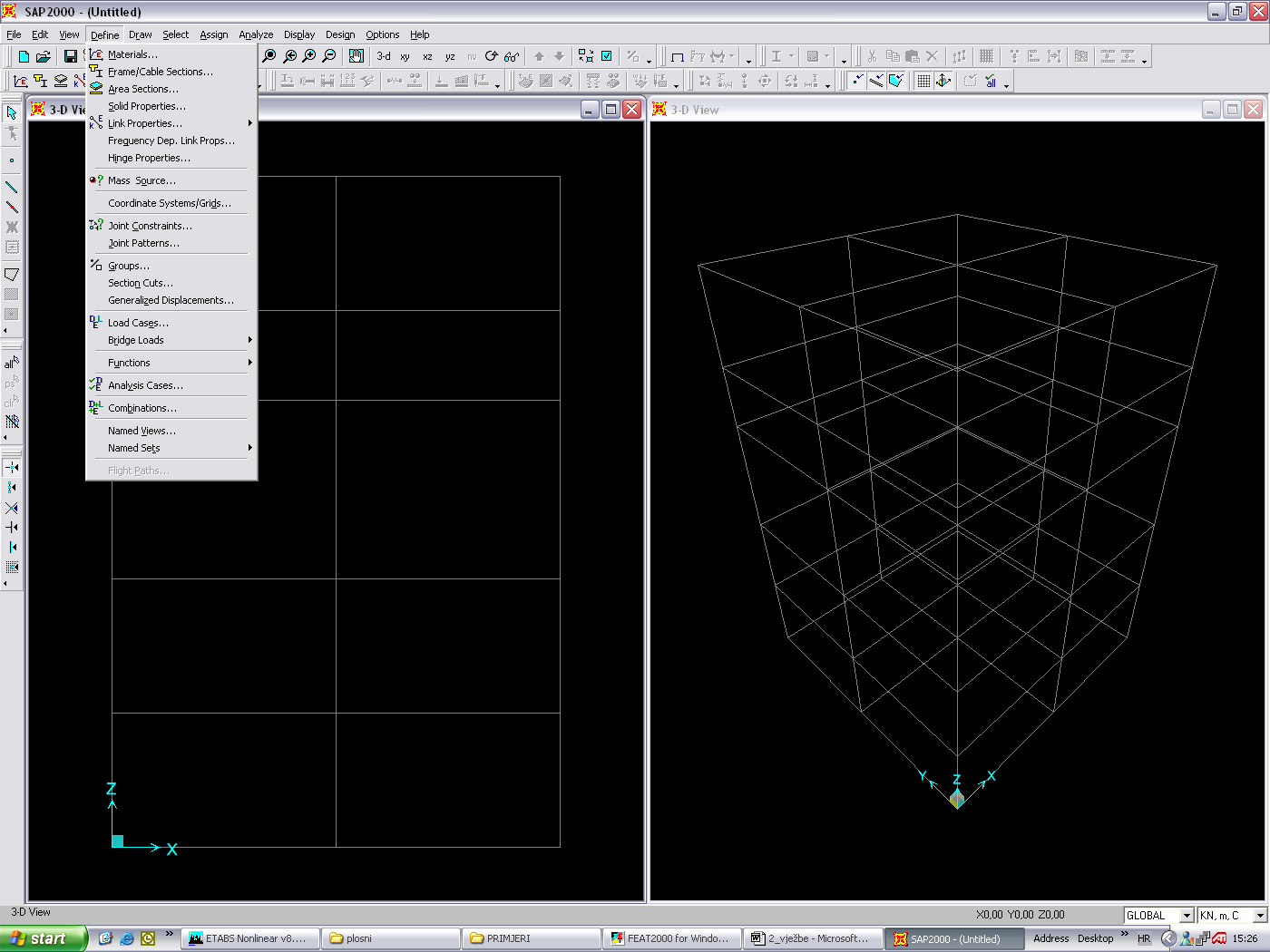
Task: Select the Quick Draw Frame red tool
Action: pos(12,207)
